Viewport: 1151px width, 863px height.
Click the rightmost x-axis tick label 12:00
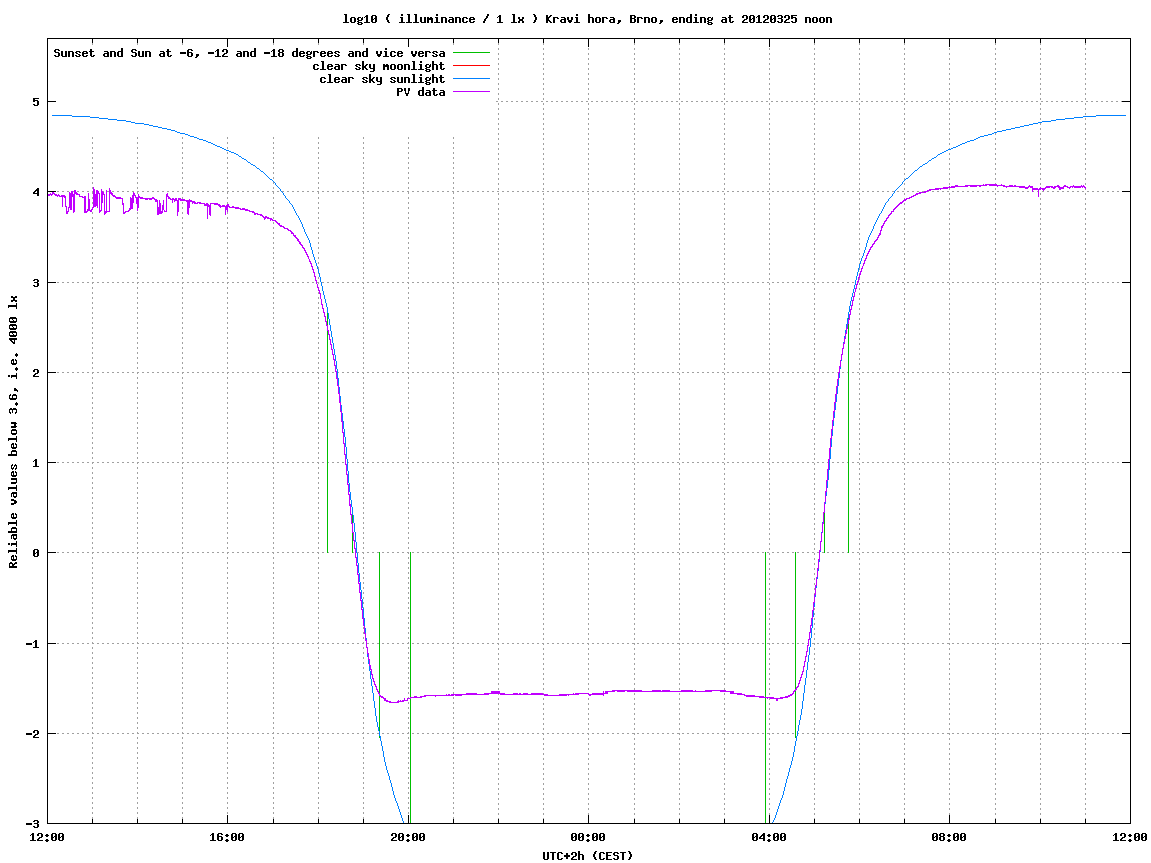[1130, 837]
